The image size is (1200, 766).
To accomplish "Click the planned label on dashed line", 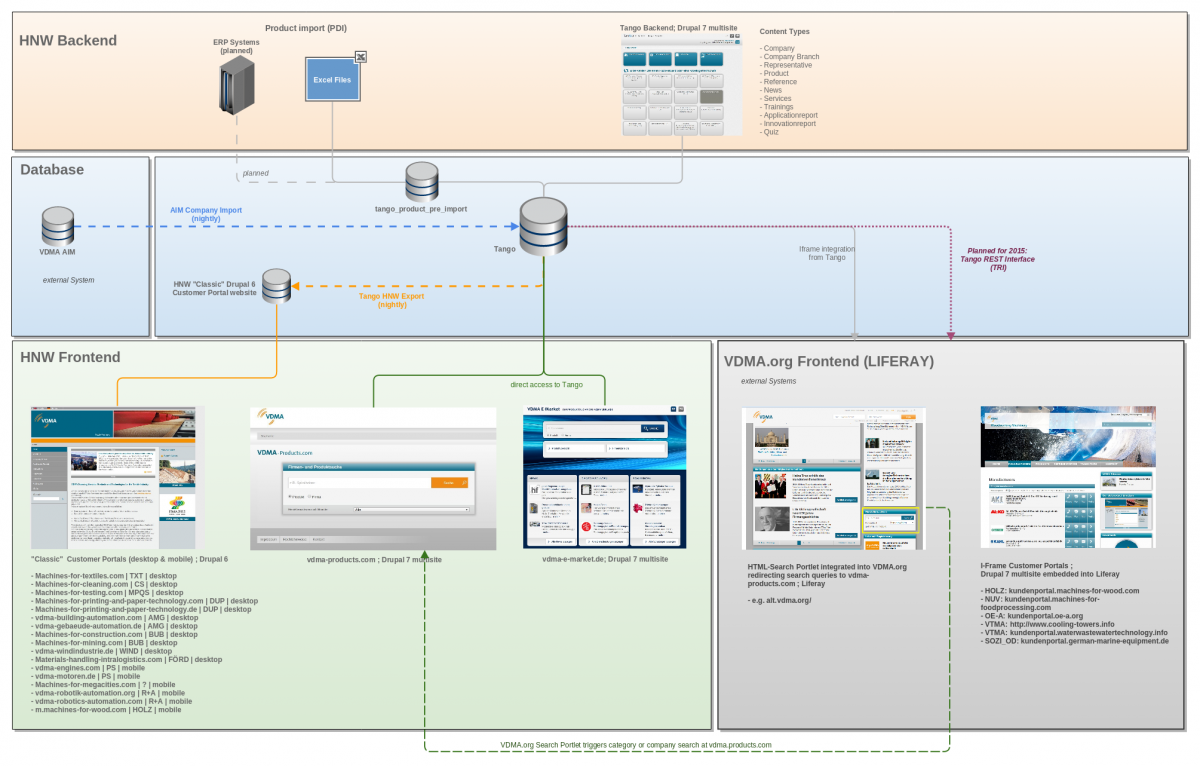I will 255,173.
